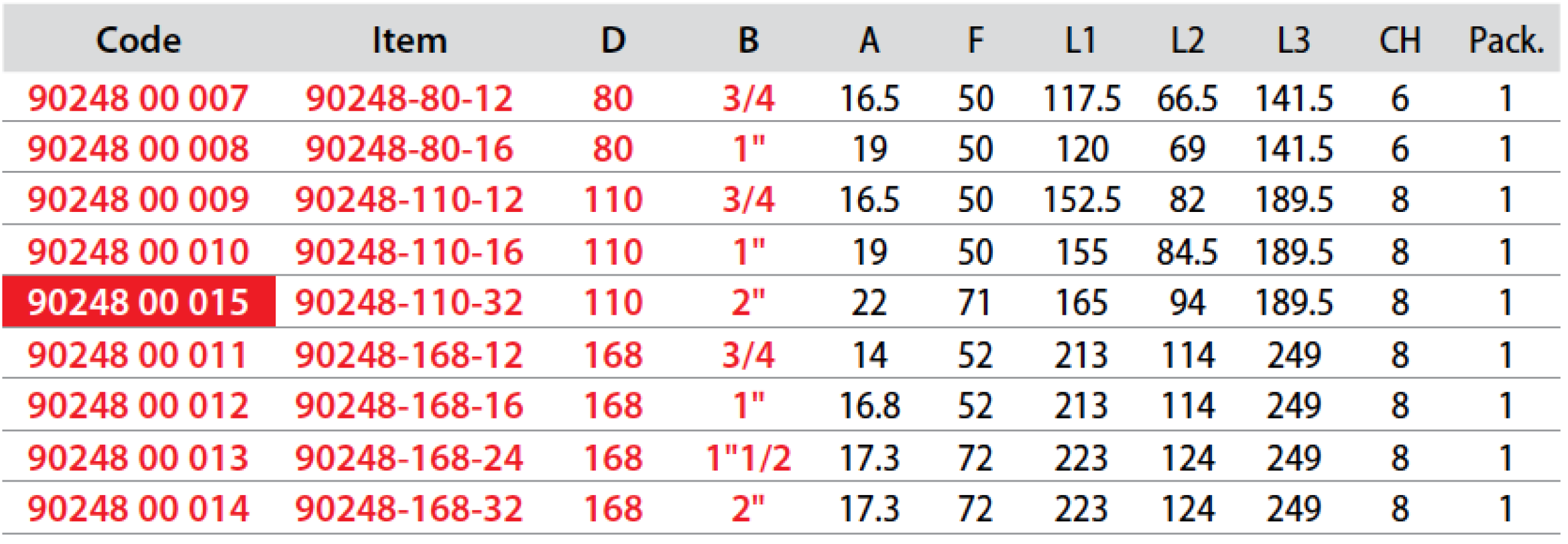Select the 117.5 cell in L1 column
This screenshot has width=1568, height=544.
point(1081,99)
